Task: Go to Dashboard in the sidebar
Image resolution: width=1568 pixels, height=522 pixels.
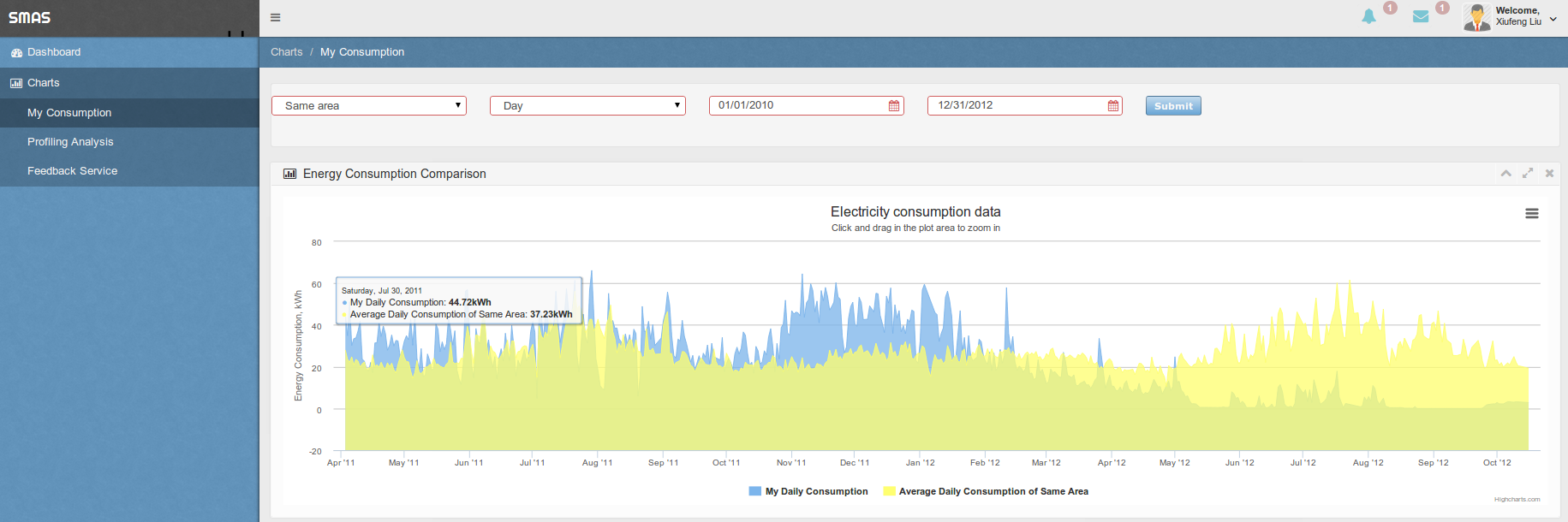Action: pyautogui.click(x=54, y=52)
